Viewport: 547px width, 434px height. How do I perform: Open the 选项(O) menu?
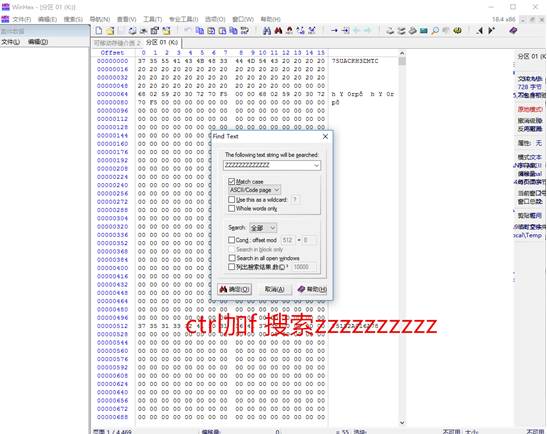pyautogui.click(x=215, y=19)
